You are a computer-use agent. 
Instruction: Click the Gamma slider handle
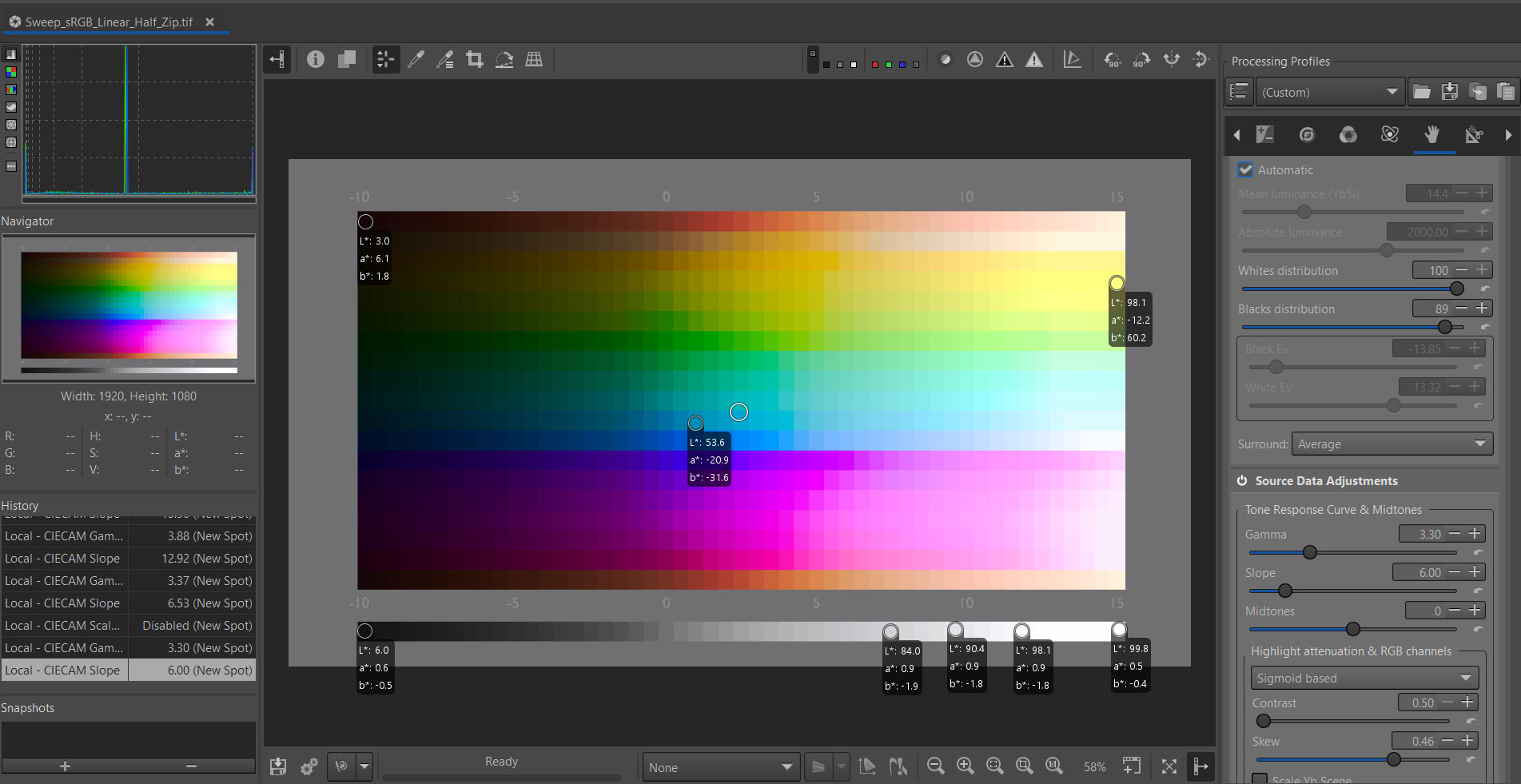(x=1309, y=552)
